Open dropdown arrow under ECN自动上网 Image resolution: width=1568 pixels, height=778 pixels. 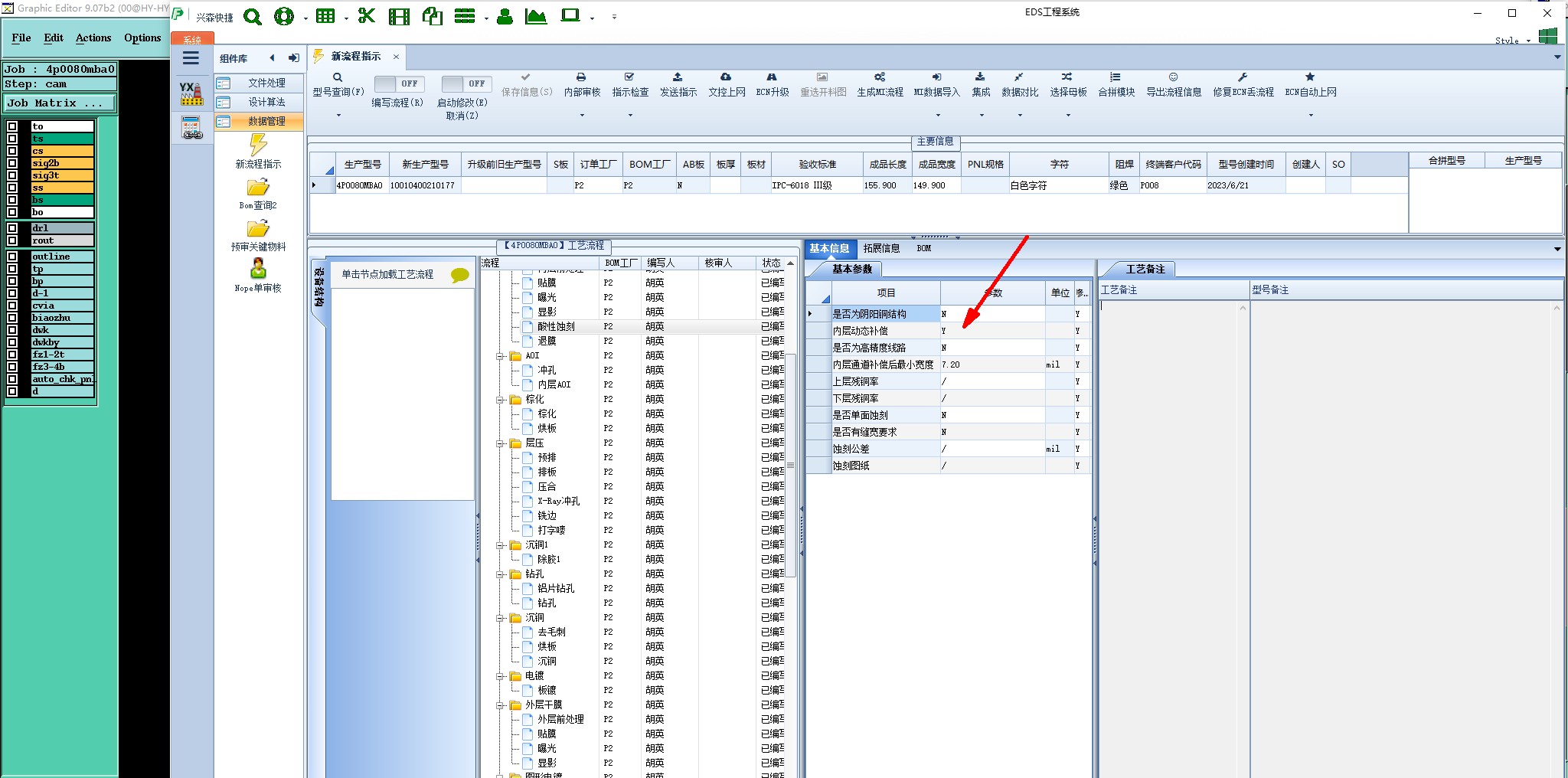click(x=1311, y=116)
